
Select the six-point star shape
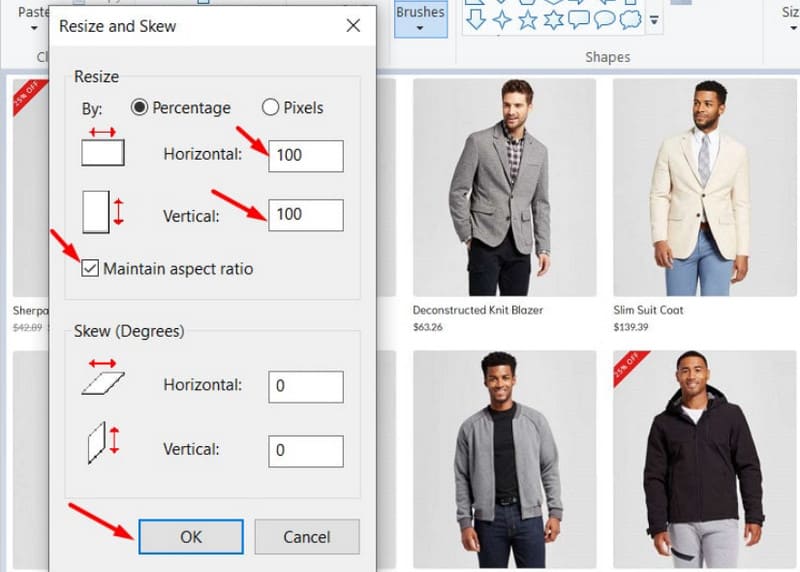pos(554,19)
